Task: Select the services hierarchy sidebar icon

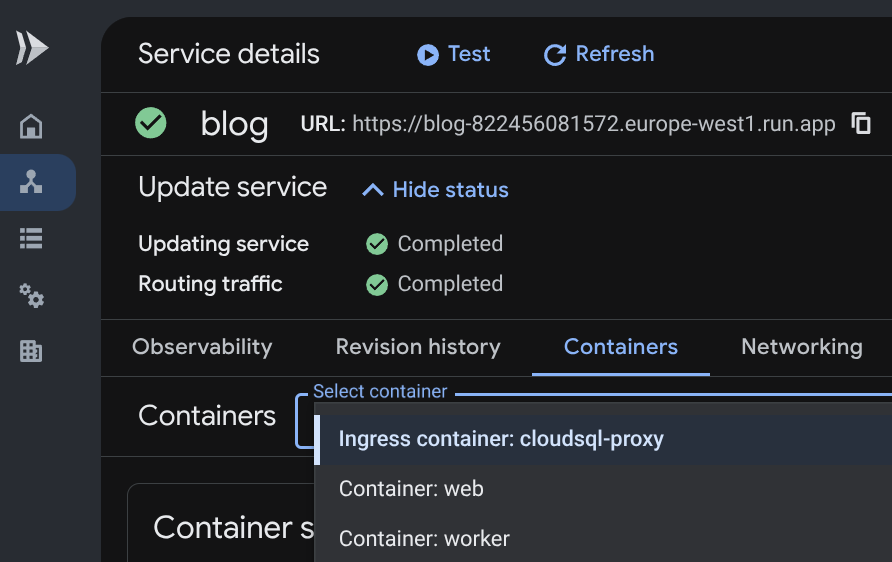Action: tap(31, 182)
